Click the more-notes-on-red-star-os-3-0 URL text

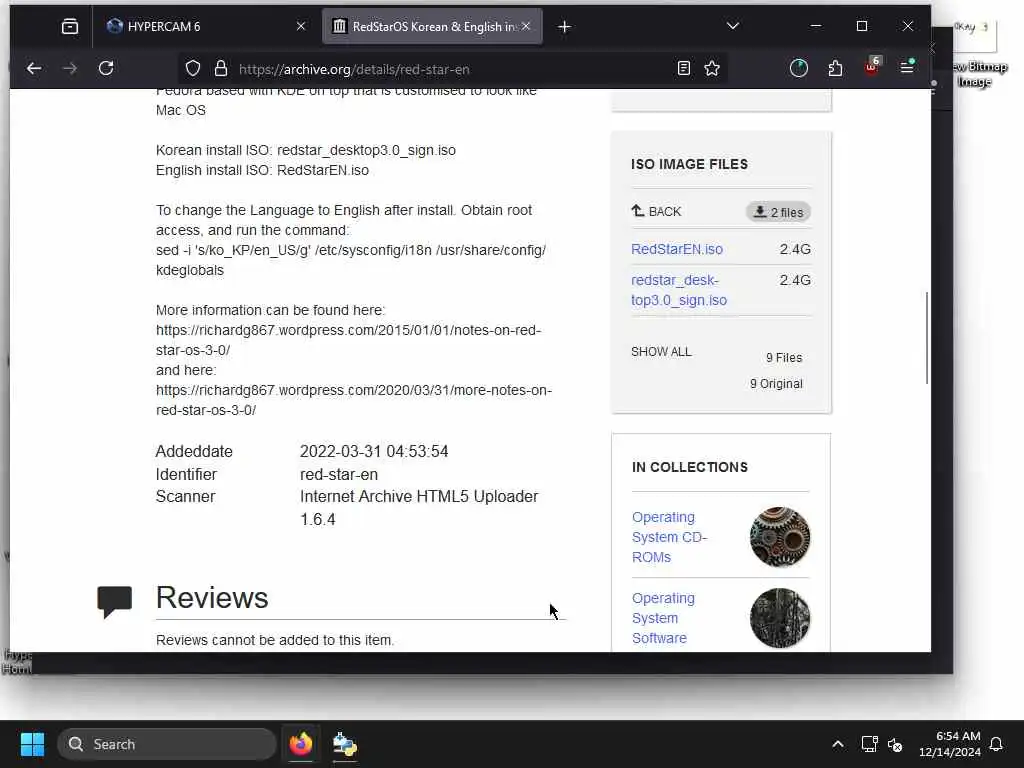coord(353,400)
